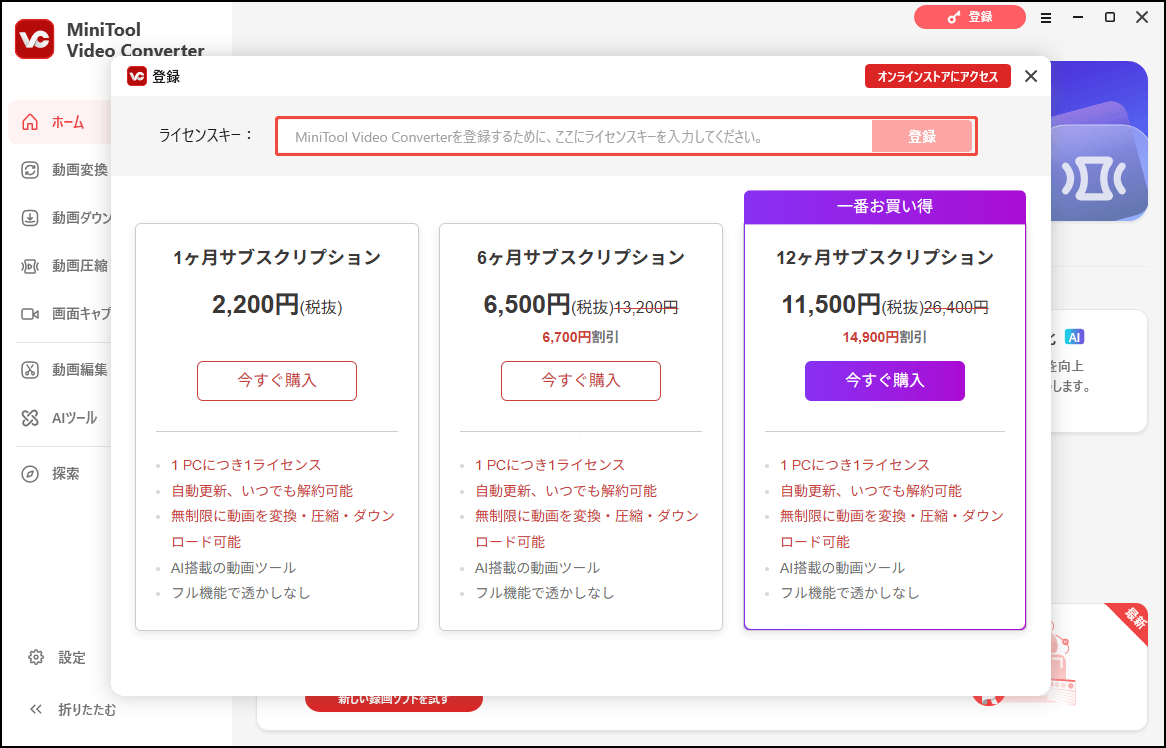Click the 12ヶ月サブスクリプション title
This screenshot has height=748, width=1166.
click(885, 257)
